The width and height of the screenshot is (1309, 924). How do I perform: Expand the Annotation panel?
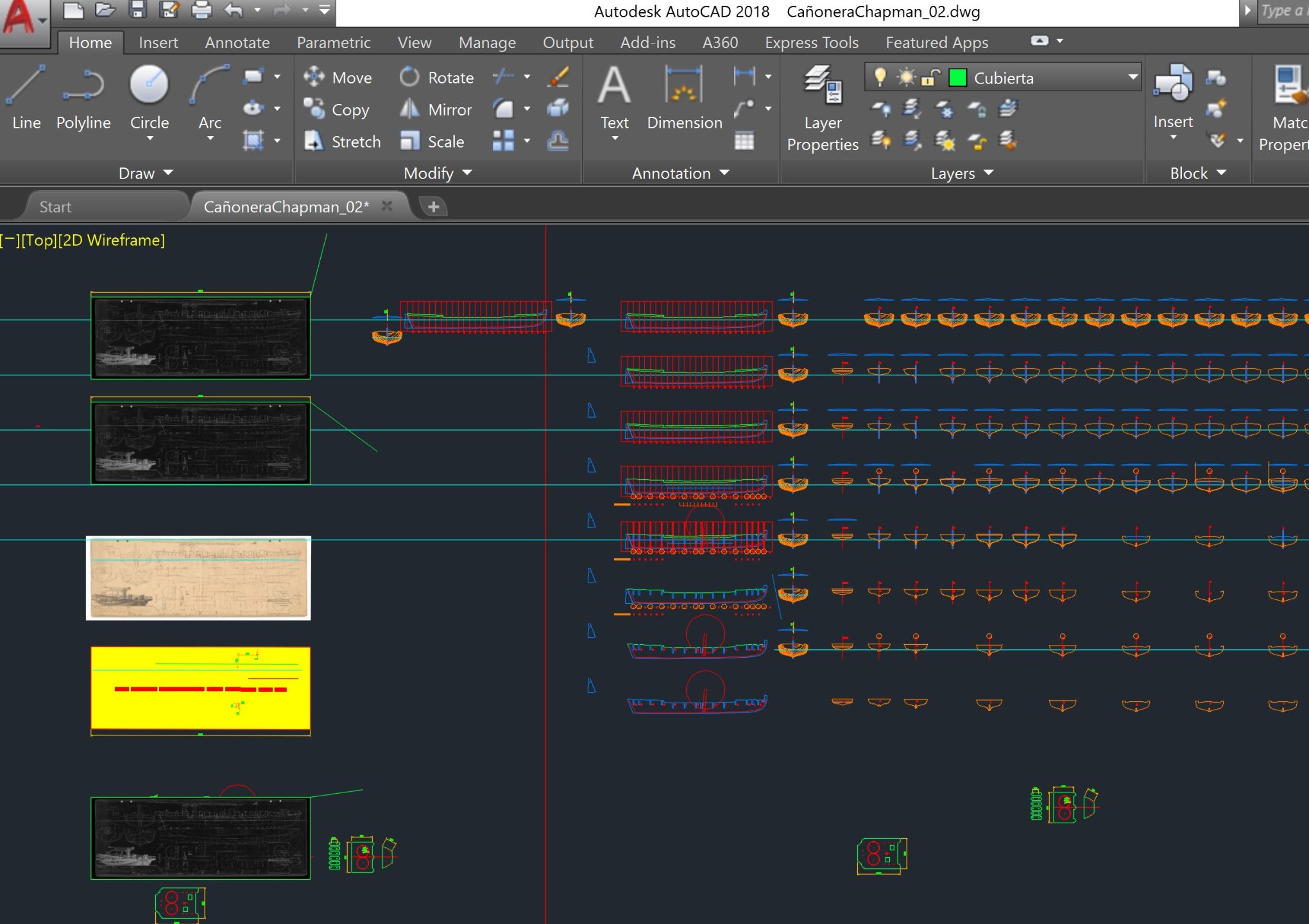(x=680, y=173)
